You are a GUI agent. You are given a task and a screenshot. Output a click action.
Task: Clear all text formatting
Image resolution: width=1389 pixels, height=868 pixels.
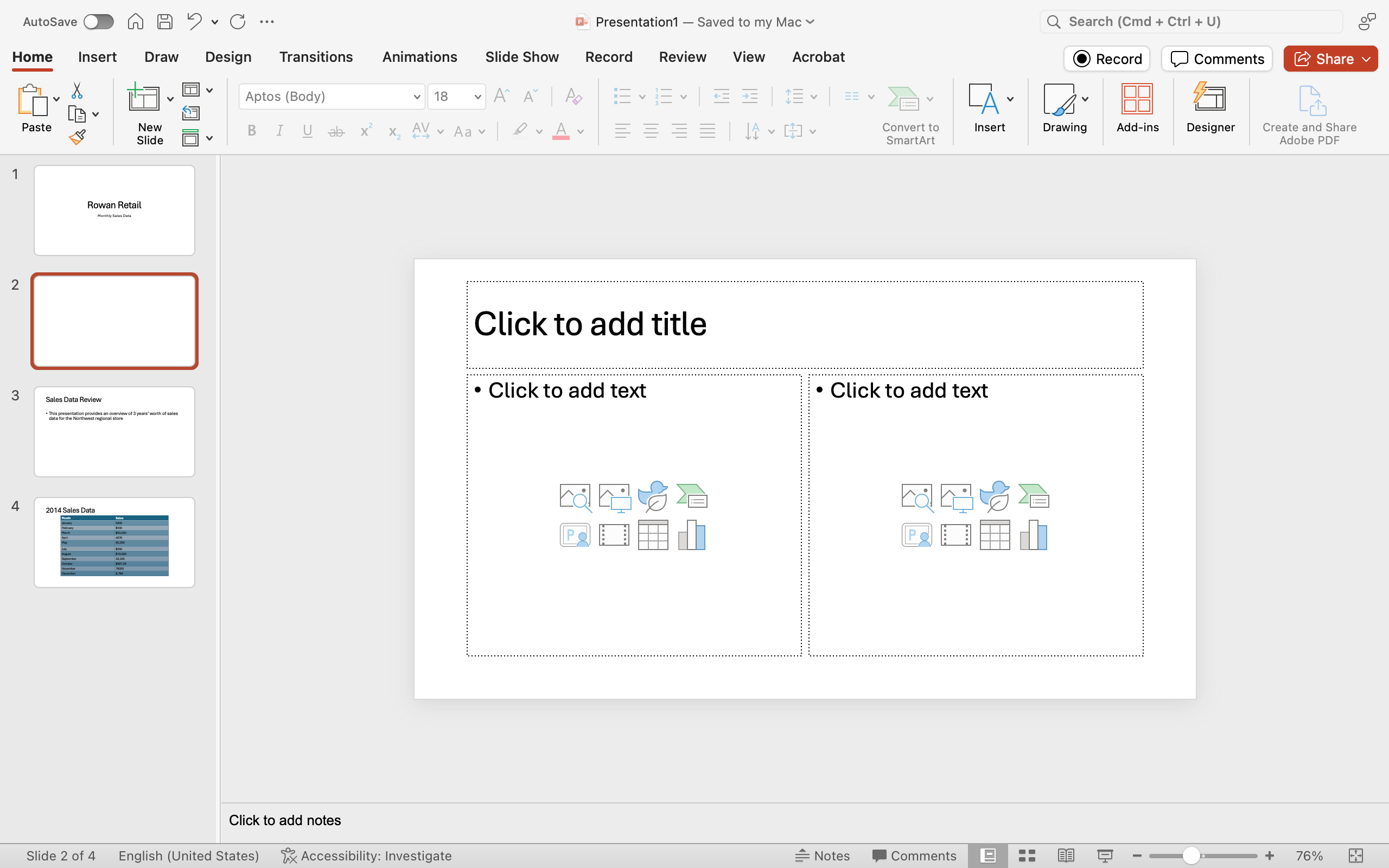coord(574,96)
